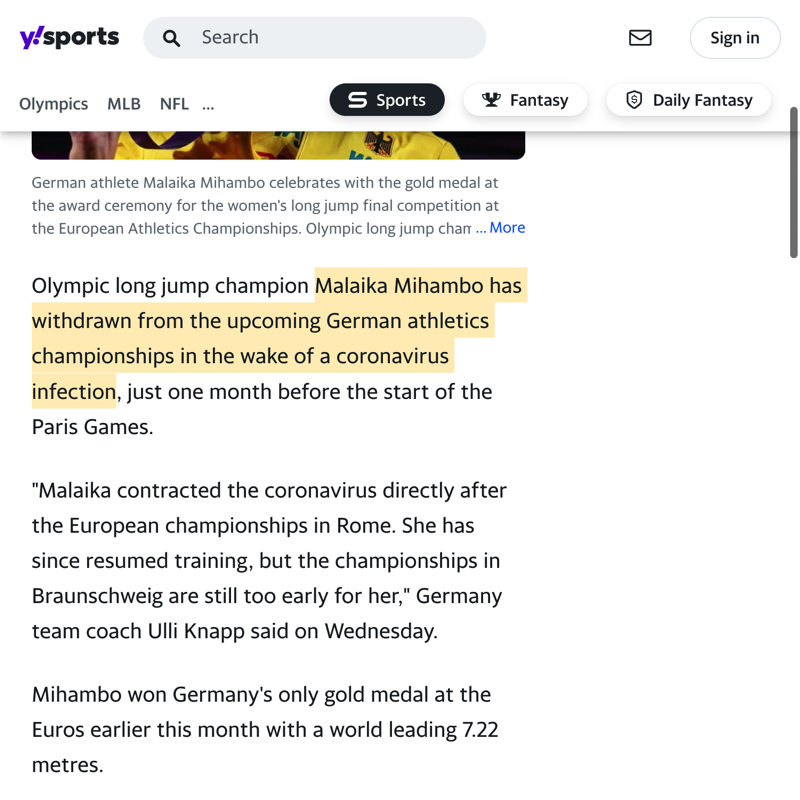Click the Sports S logo icon
The height and width of the screenshot is (800, 800).
358,100
